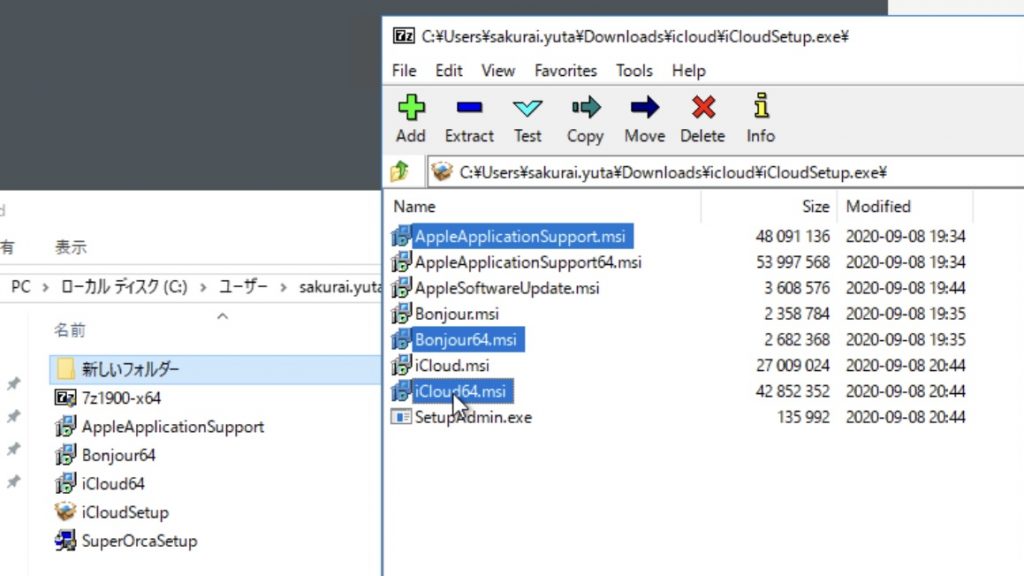Click the SetupAdmin.exe file icon
This screenshot has height=576, width=1024.
tap(401, 417)
